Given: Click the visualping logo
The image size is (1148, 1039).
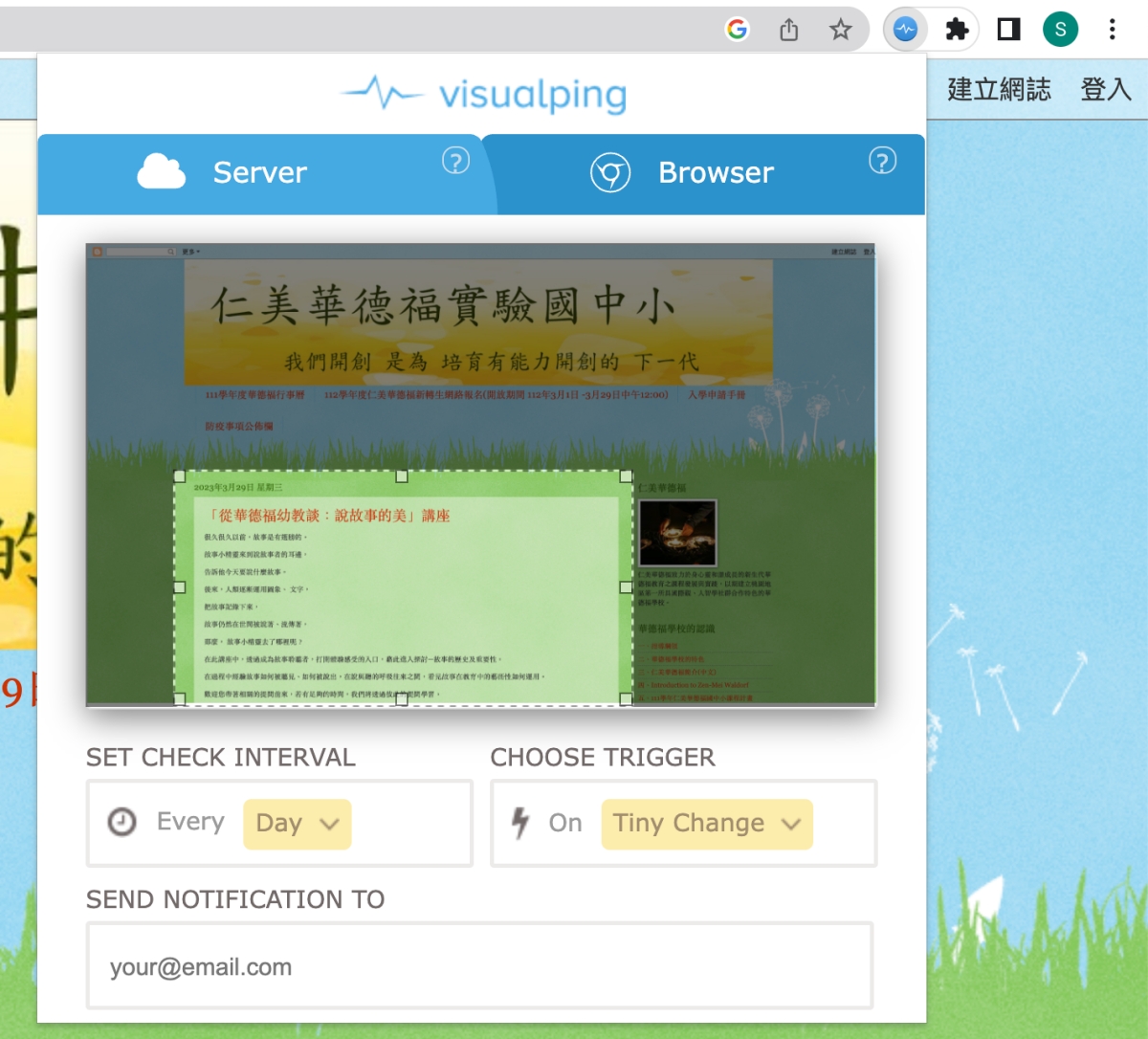Looking at the screenshot, I should click(484, 94).
